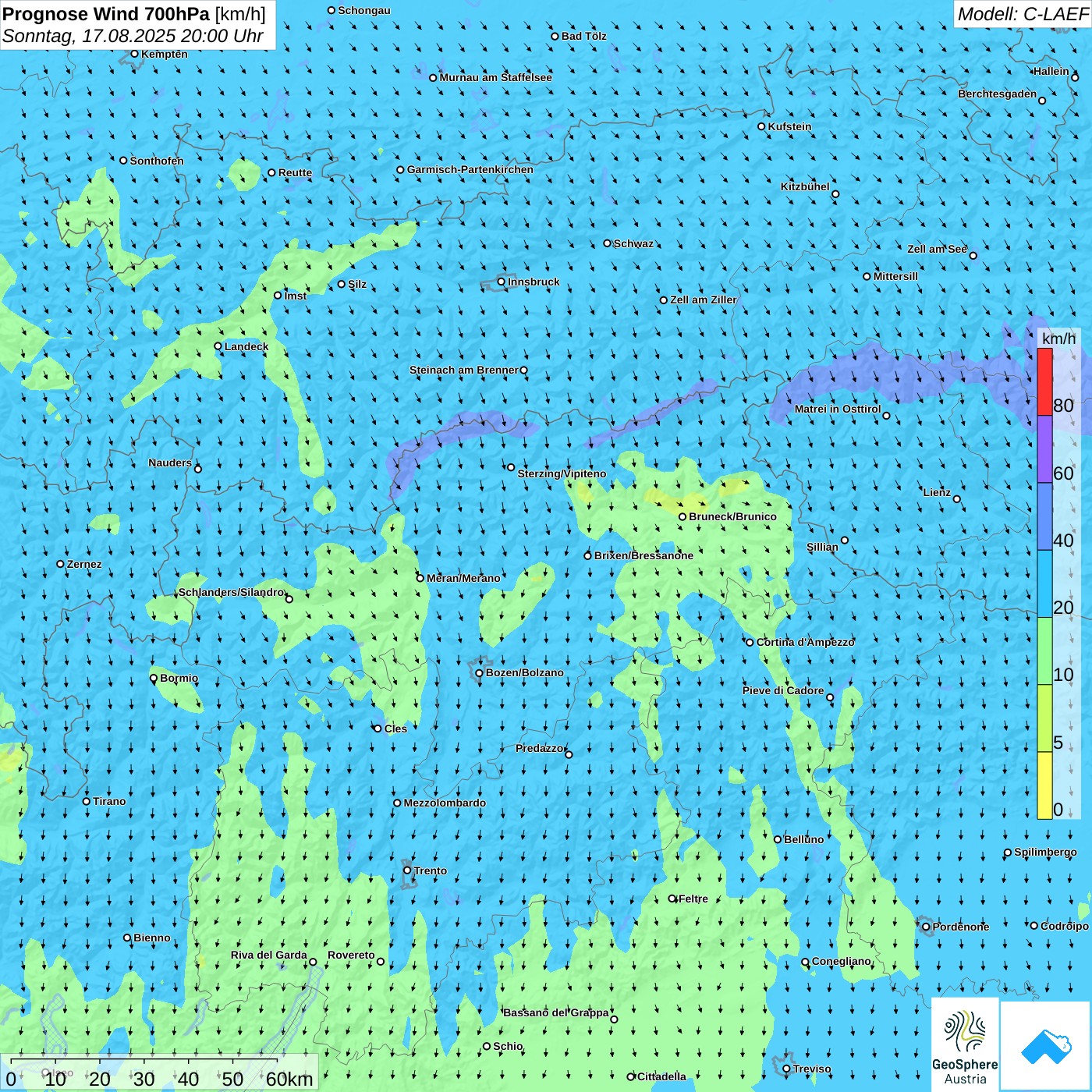Click the Tirano location dot
The height and width of the screenshot is (1092, 1092).
click(87, 801)
